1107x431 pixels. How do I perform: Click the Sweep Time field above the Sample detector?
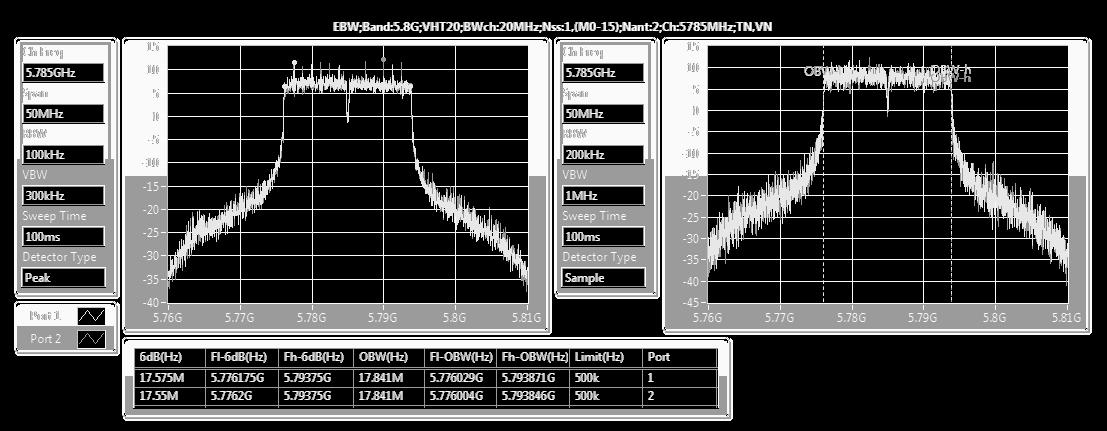604,236
